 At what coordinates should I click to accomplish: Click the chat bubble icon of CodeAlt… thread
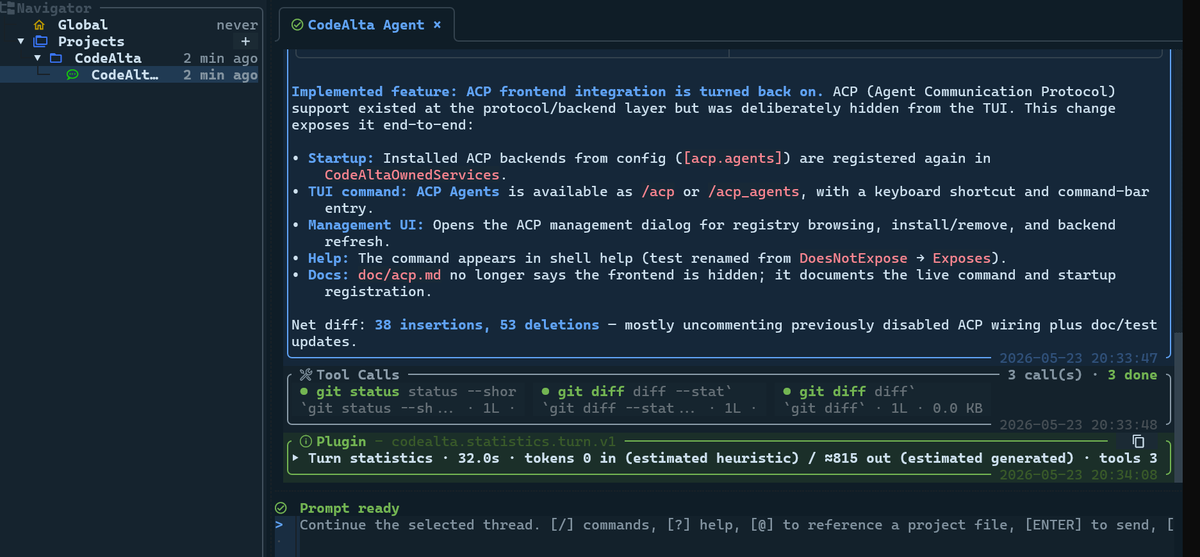tap(73, 75)
